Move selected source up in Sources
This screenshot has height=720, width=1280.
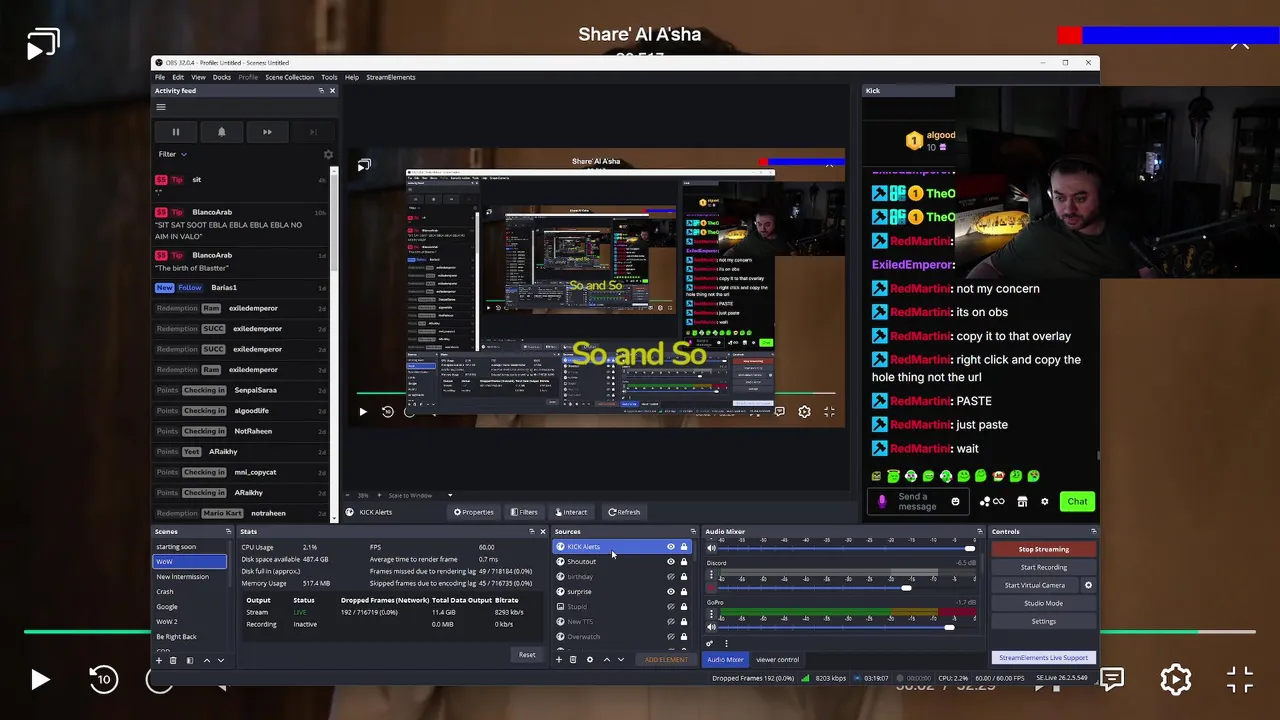(x=606, y=659)
